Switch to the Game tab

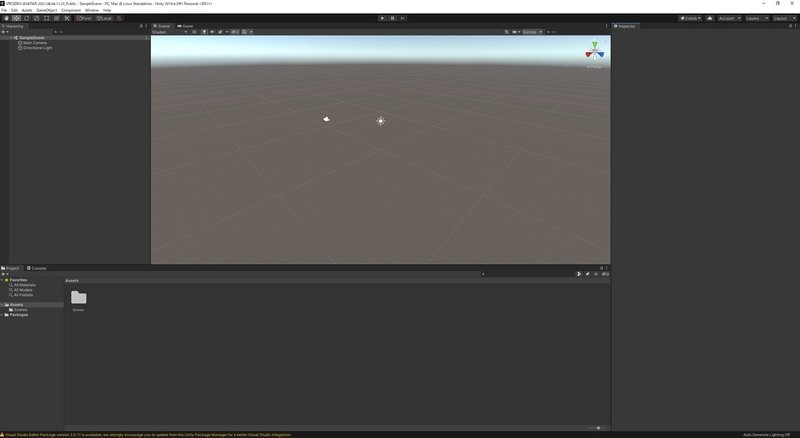point(185,26)
